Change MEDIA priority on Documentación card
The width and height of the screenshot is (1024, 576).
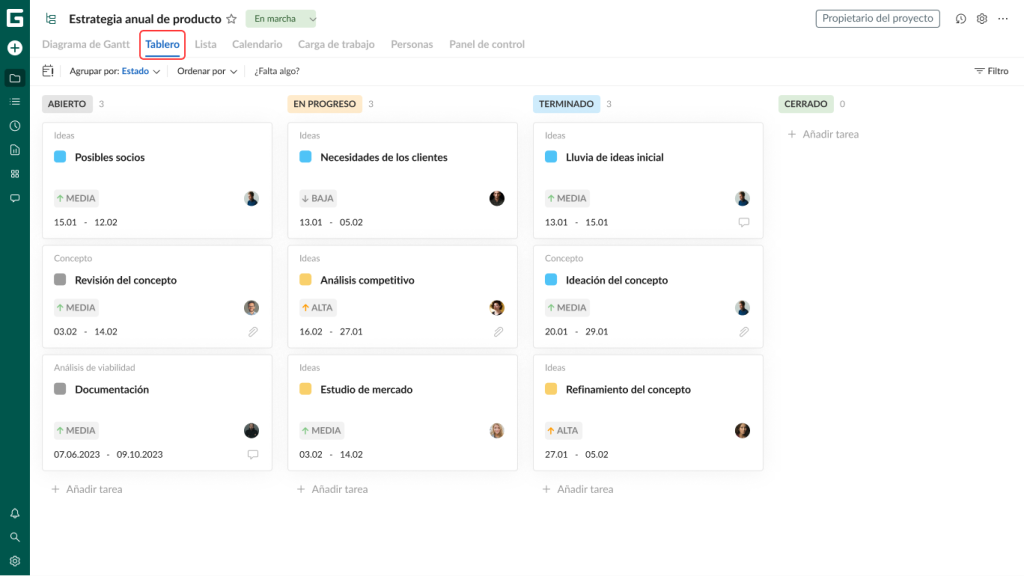[76, 430]
